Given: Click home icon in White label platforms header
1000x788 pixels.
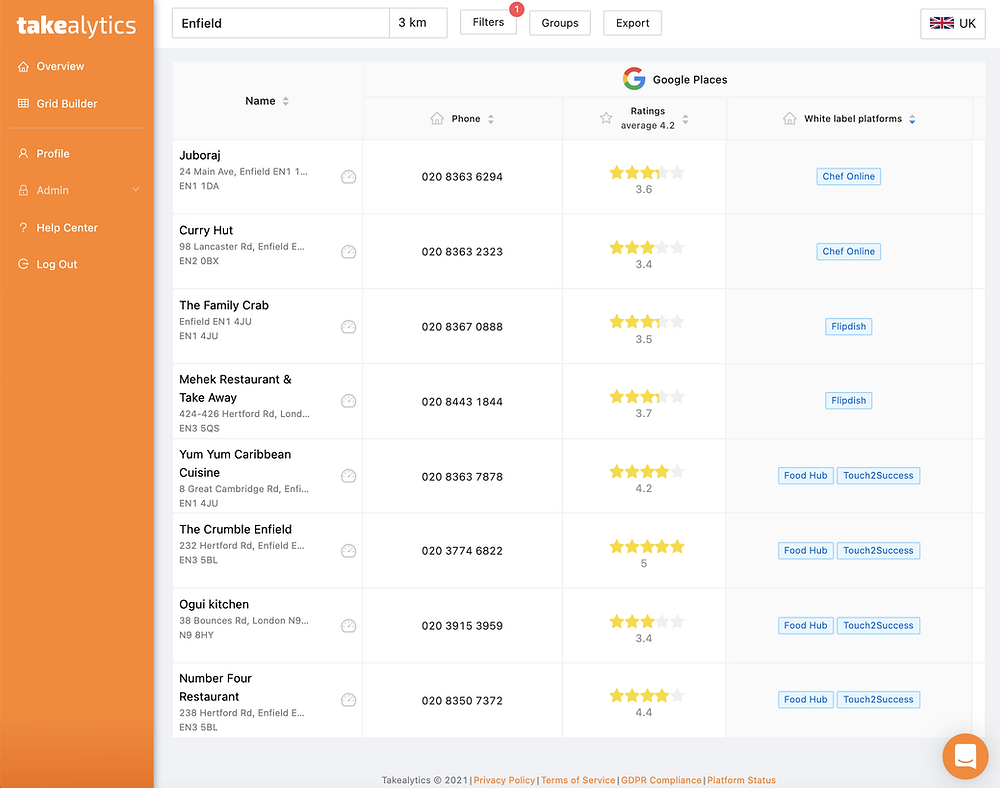Looking at the screenshot, I should pos(790,119).
